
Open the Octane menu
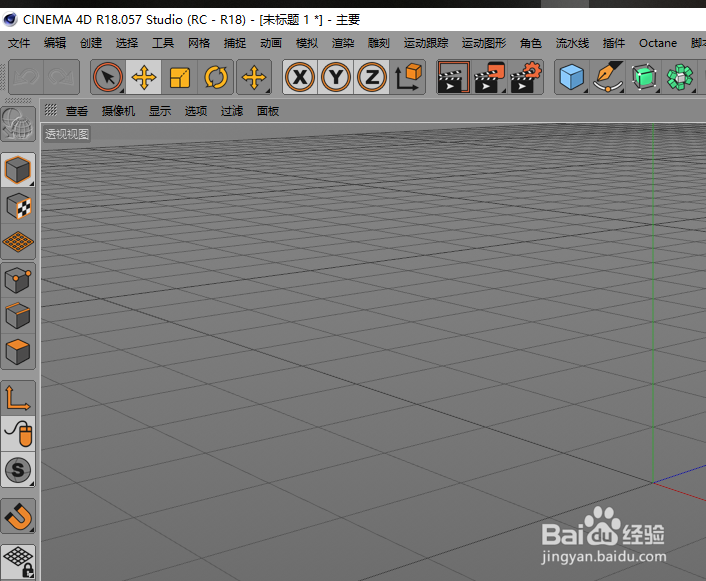pos(658,43)
